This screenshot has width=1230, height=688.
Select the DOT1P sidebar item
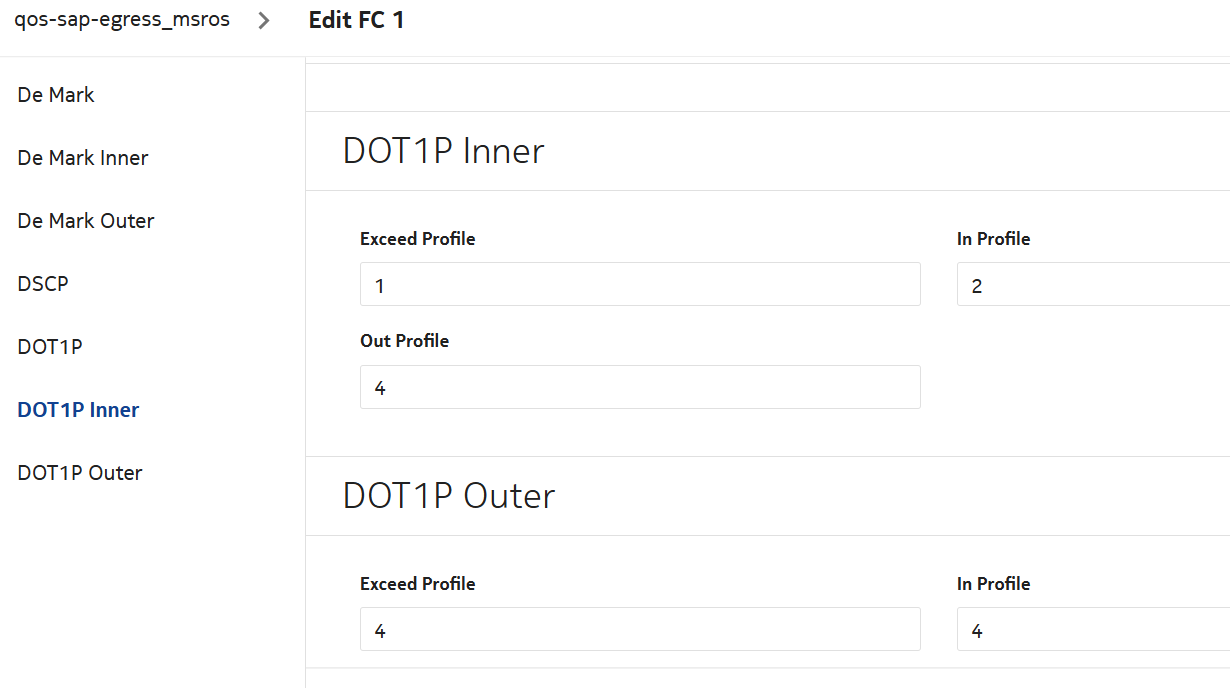(x=50, y=347)
